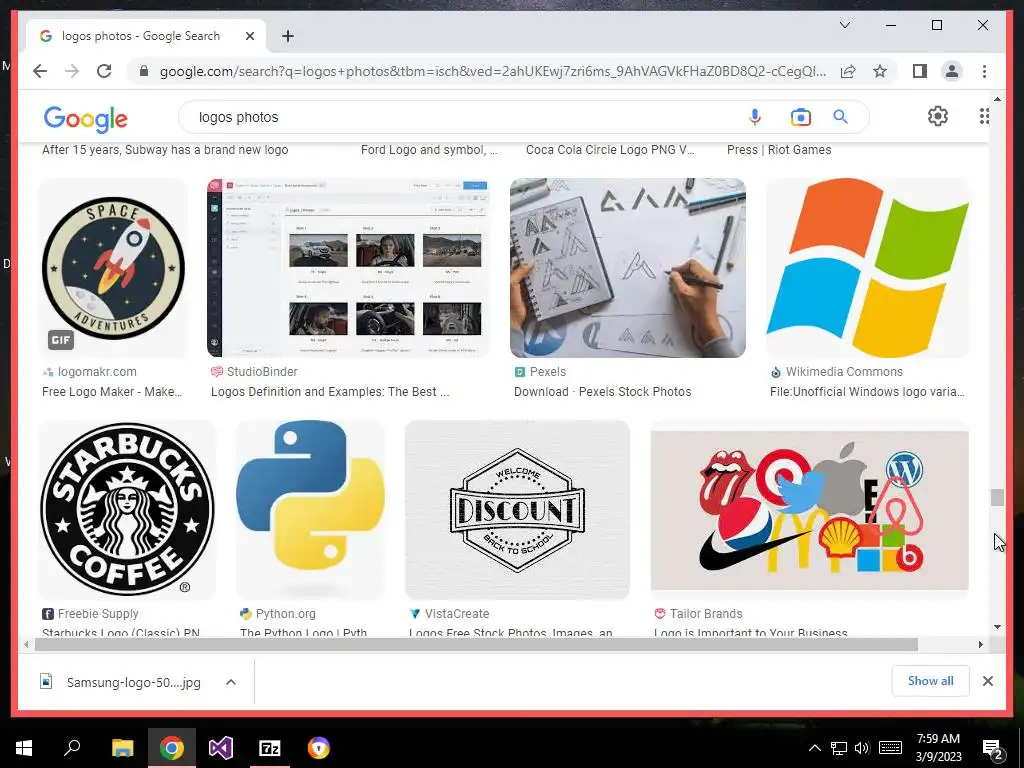Open Logos Definition and Examples title
The height and width of the screenshot is (768, 1024).
click(330, 392)
